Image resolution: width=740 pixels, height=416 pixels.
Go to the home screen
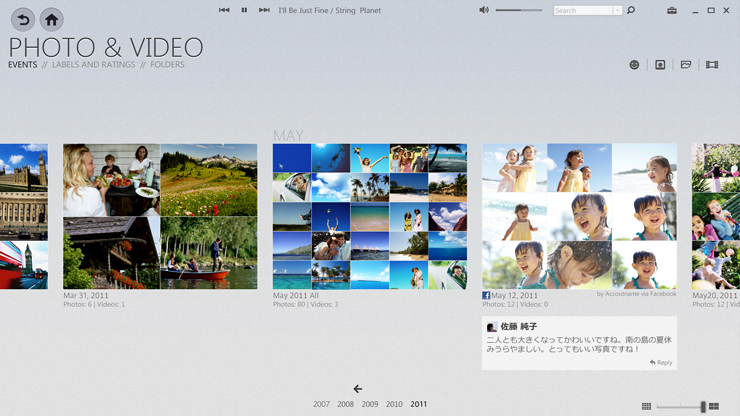tap(51, 19)
